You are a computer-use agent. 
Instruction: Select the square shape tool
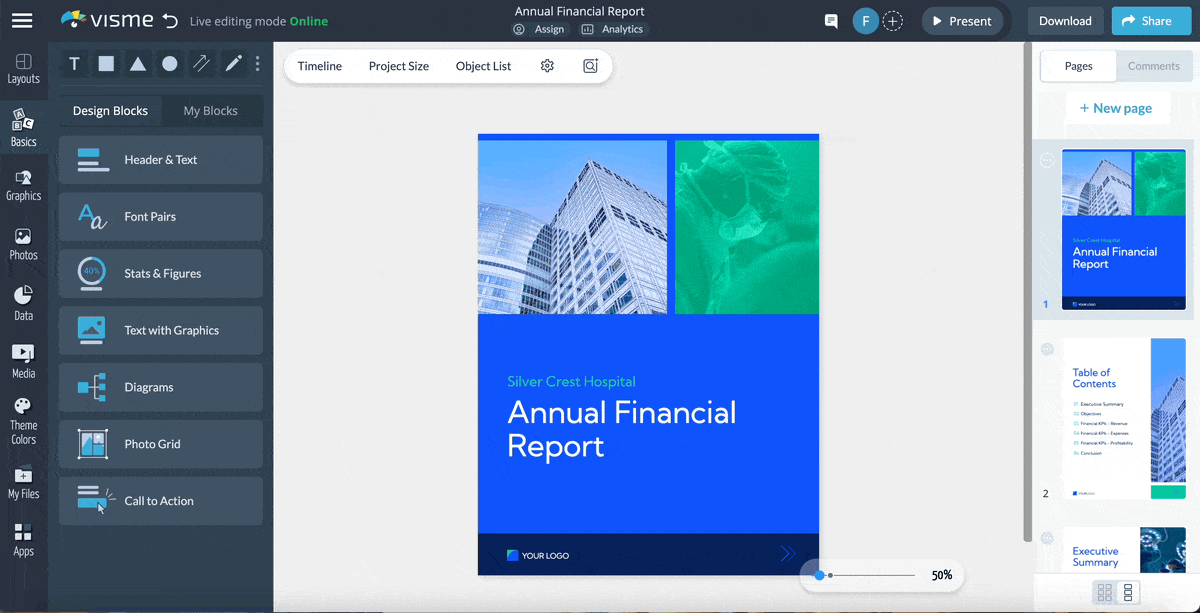click(x=106, y=63)
